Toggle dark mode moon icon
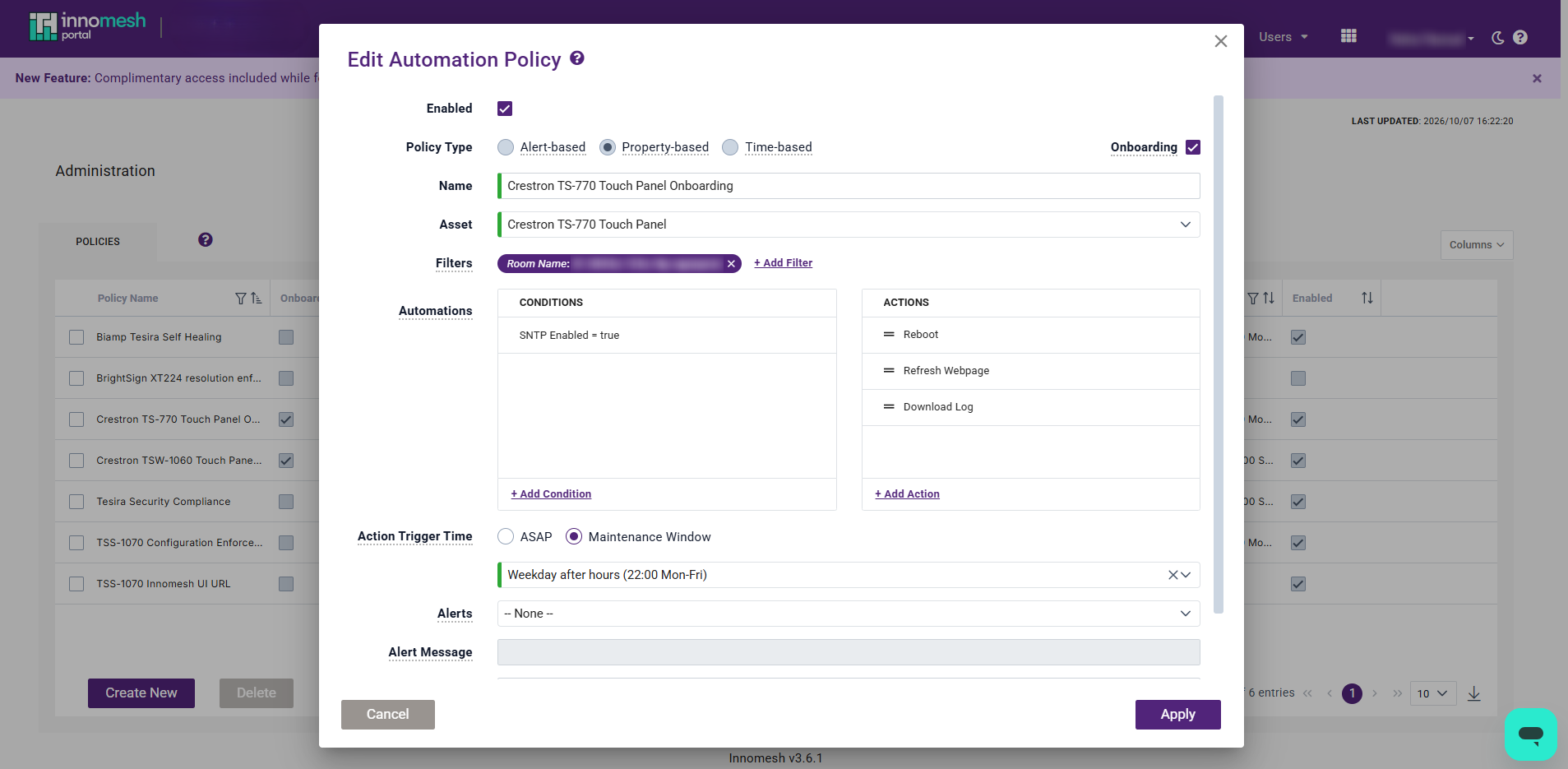 1497,37
